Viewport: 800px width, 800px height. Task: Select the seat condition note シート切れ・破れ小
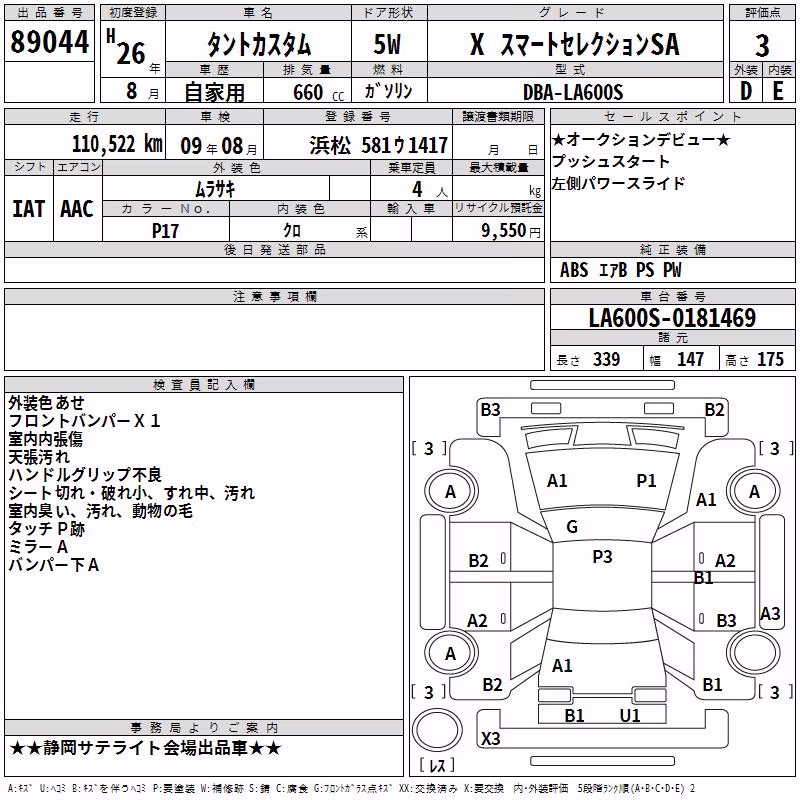(78, 493)
